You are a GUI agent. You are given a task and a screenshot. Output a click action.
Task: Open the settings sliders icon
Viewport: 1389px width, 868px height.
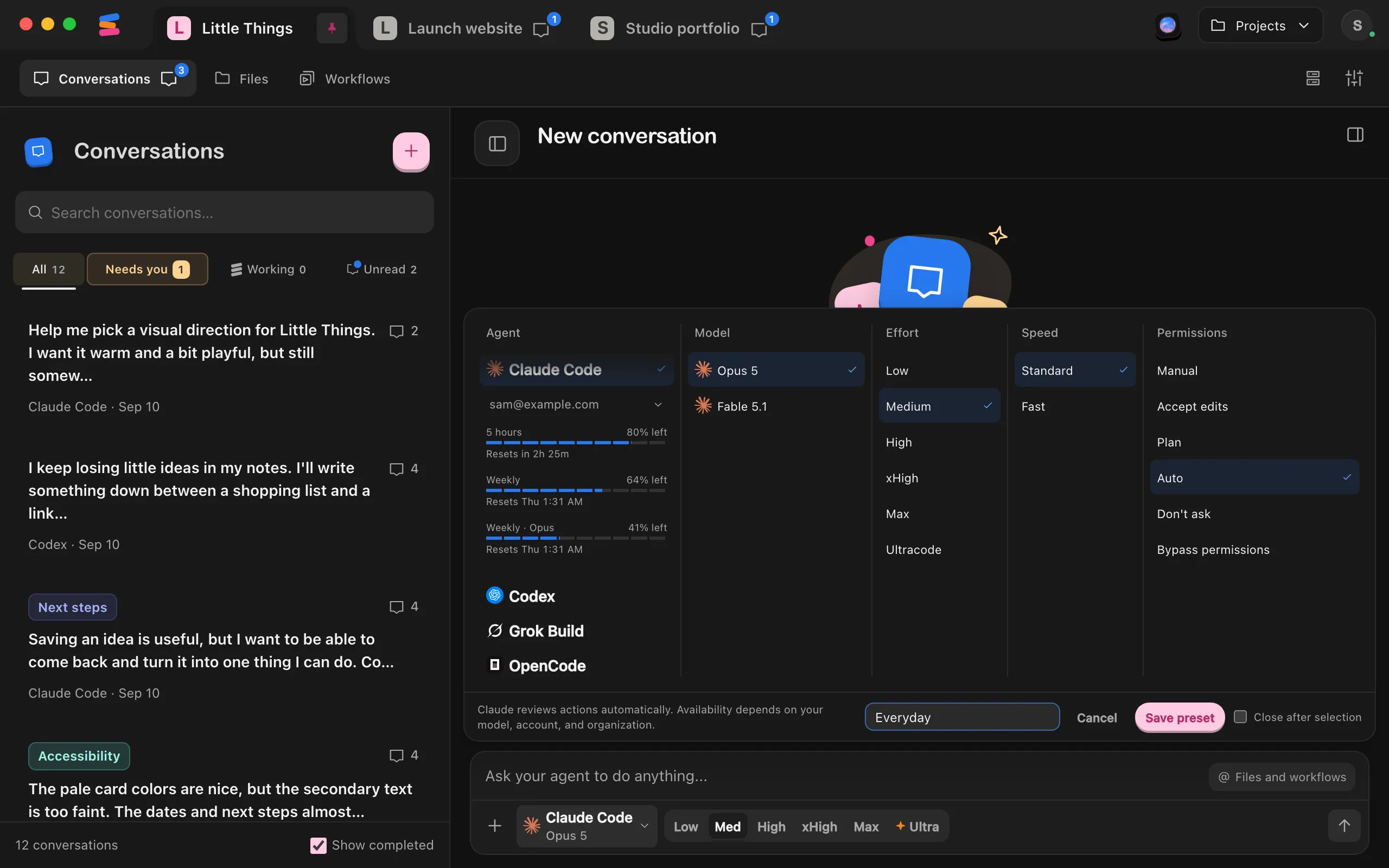(x=1354, y=78)
